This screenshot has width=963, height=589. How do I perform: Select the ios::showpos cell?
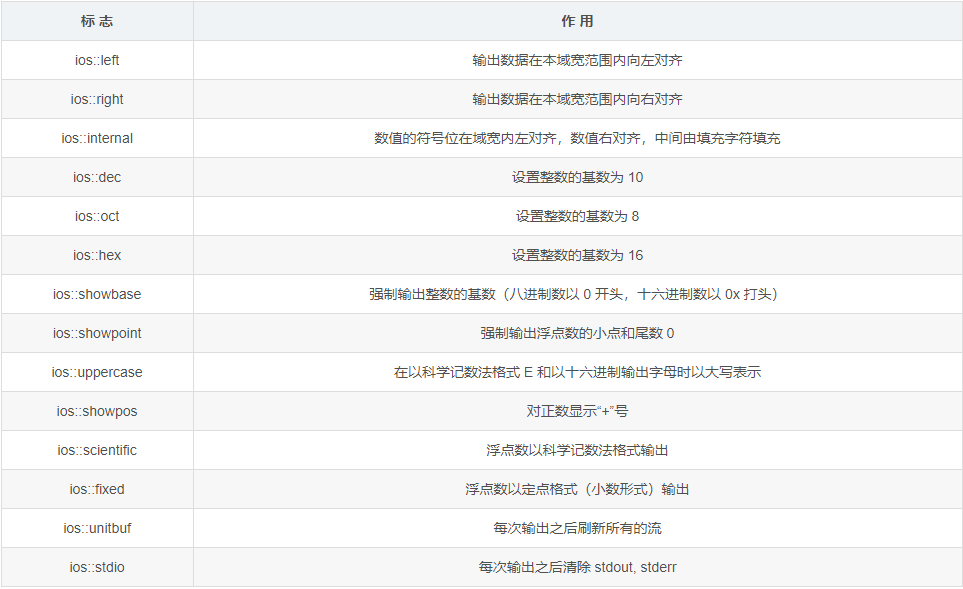(x=97, y=411)
